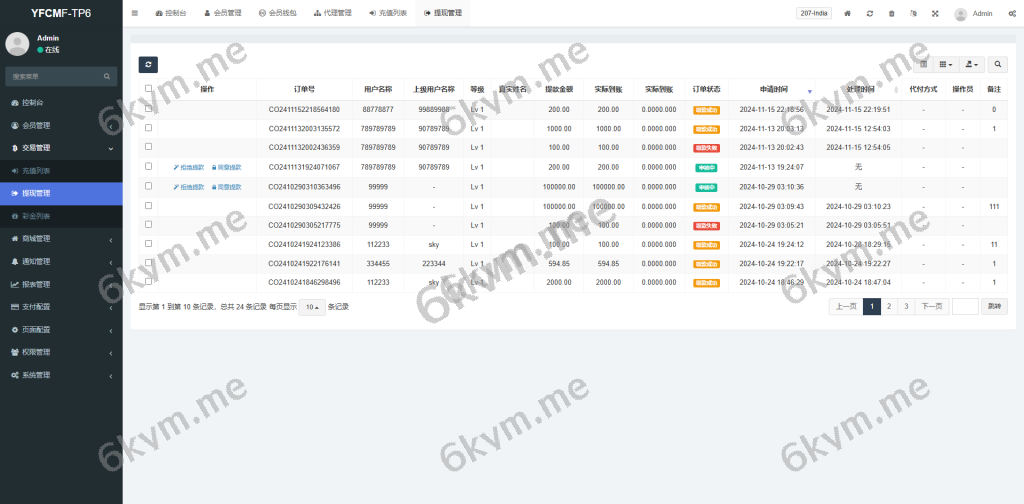Toggle table view icon in table toolbar
Viewport: 1024px width, 504px height.
click(924, 64)
